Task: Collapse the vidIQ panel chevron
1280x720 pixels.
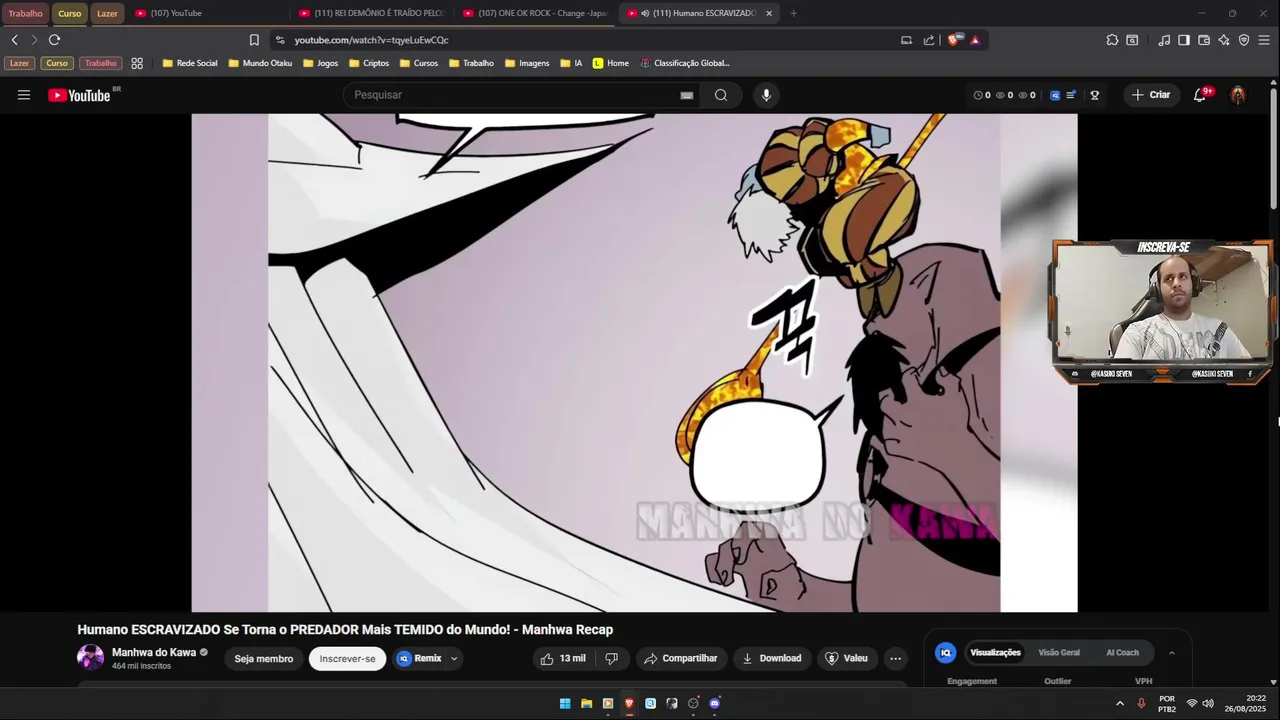Action: 1172,653
